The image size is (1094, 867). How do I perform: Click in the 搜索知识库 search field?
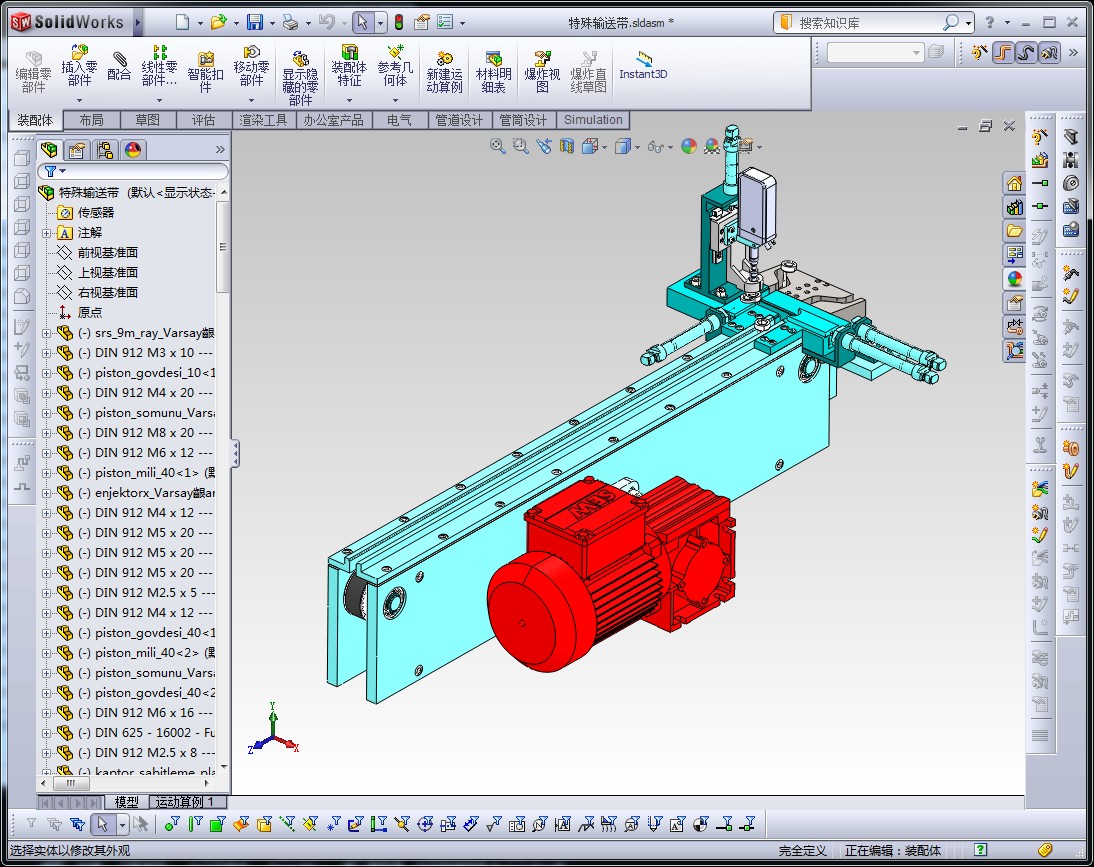click(x=865, y=22)
